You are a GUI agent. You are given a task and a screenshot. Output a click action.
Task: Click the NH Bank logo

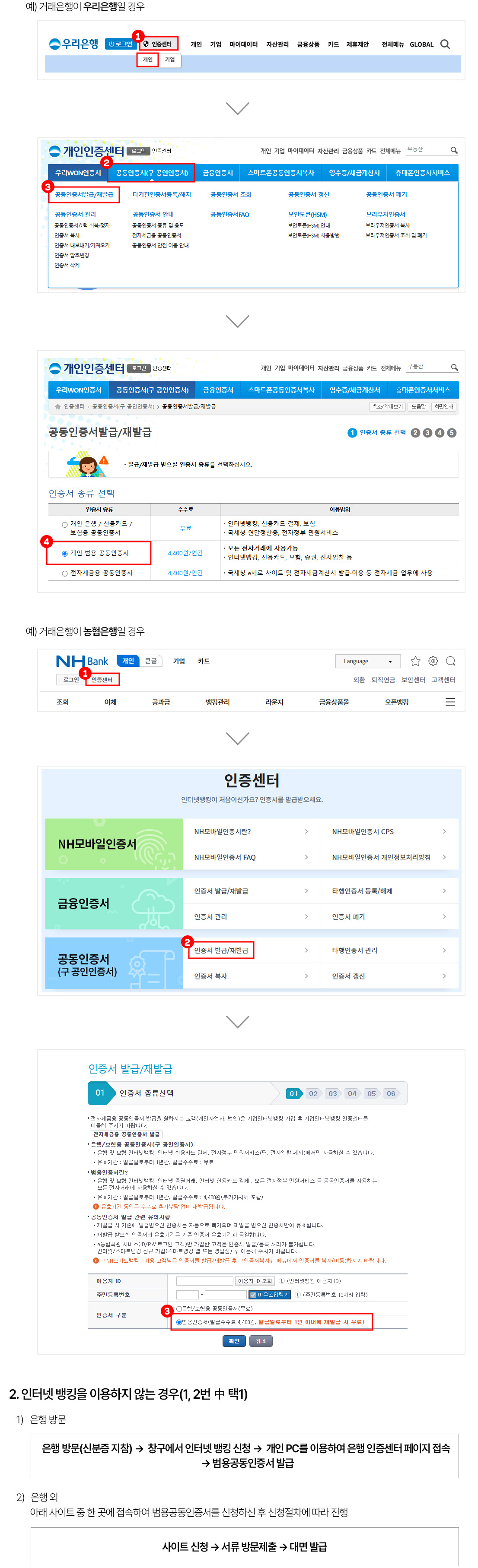(x=82, y=661)
